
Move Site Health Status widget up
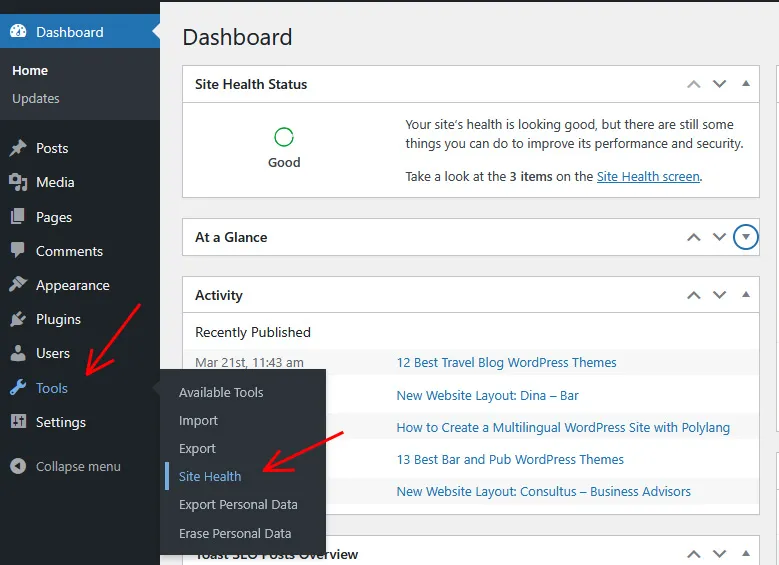[694, 84]
